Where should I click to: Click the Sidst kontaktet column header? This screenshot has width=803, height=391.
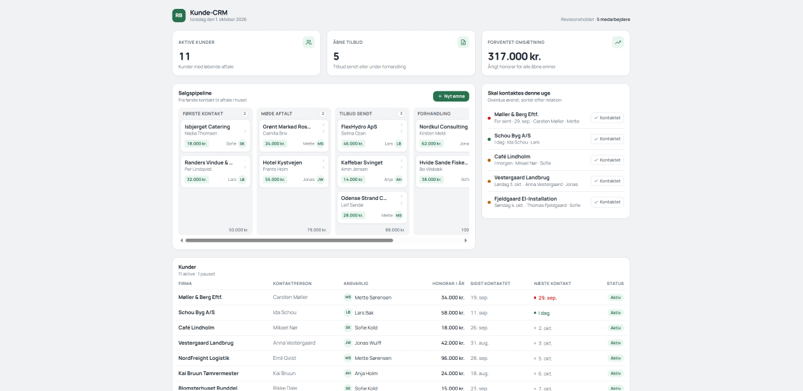point(490,283)
